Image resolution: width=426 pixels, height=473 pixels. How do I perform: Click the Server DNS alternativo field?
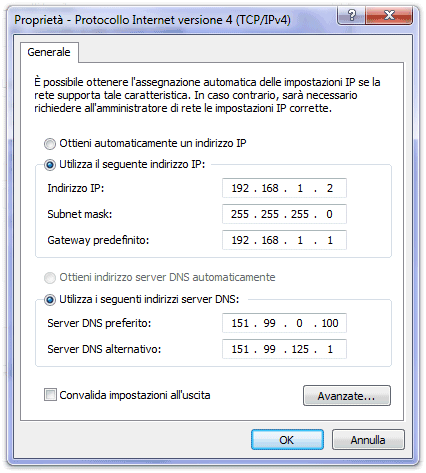tap(284, 349)
